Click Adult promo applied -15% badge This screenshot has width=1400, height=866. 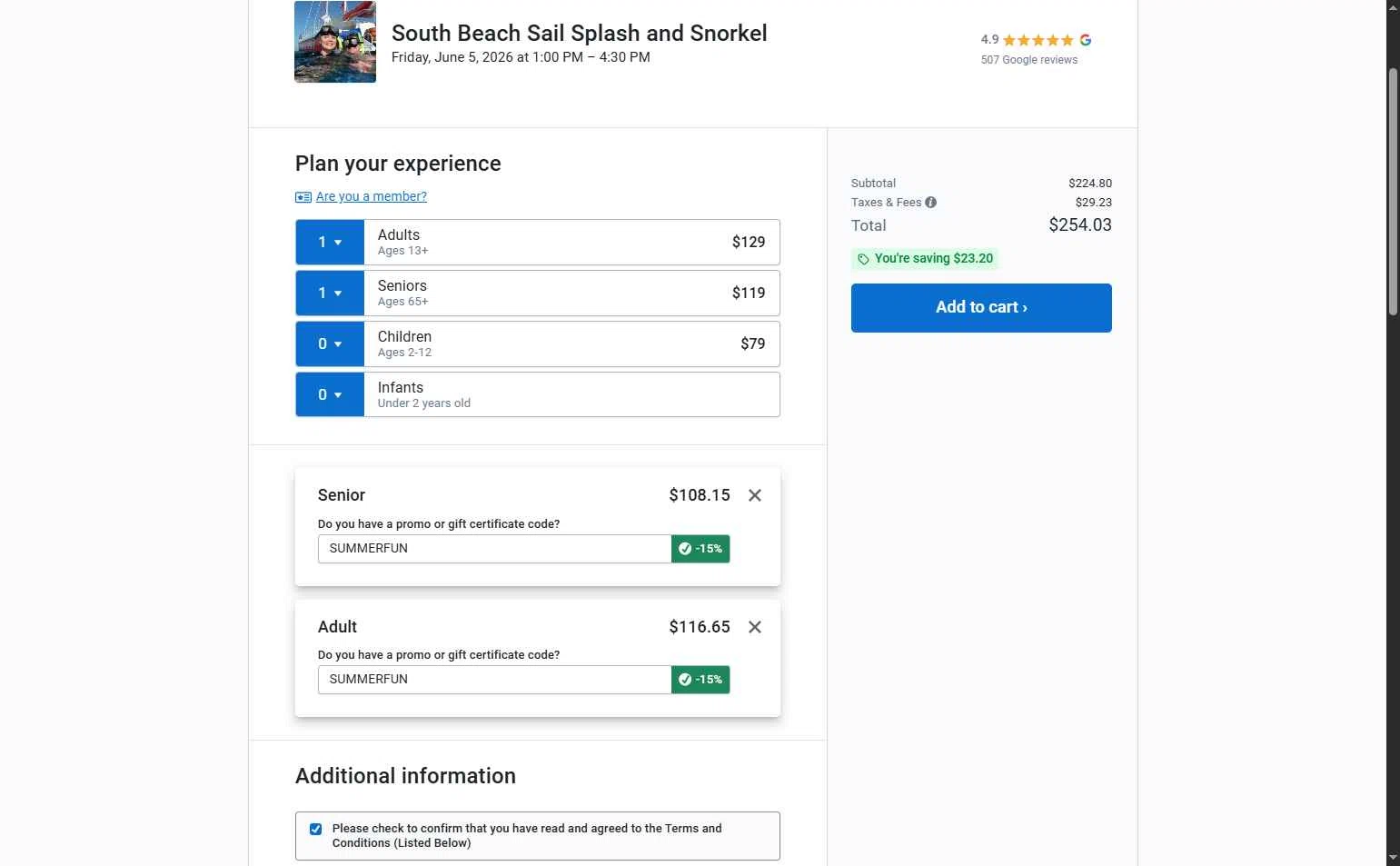pos(700,680)
